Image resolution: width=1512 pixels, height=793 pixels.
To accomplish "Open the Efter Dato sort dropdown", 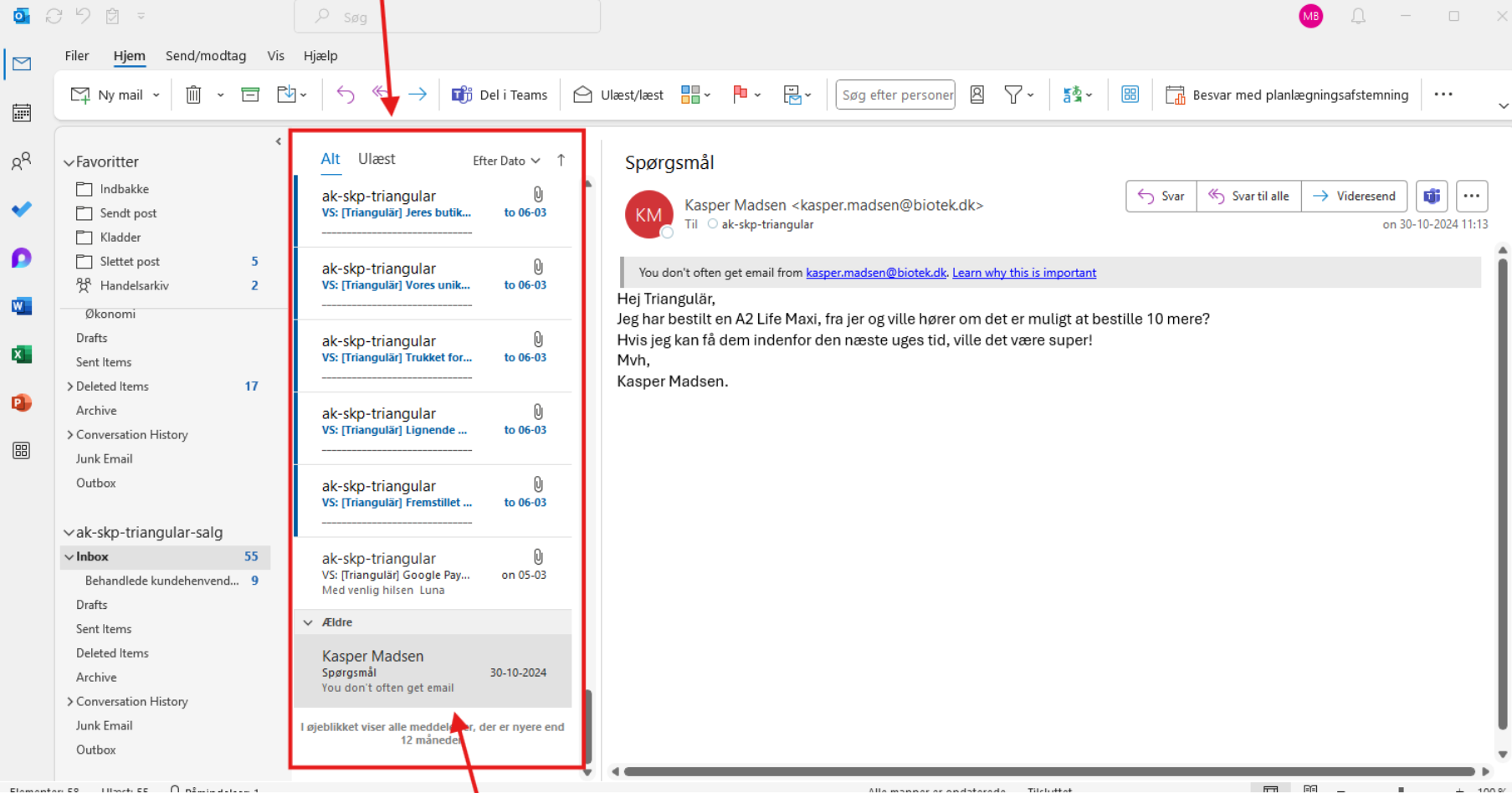I will [x=505, y=161].
